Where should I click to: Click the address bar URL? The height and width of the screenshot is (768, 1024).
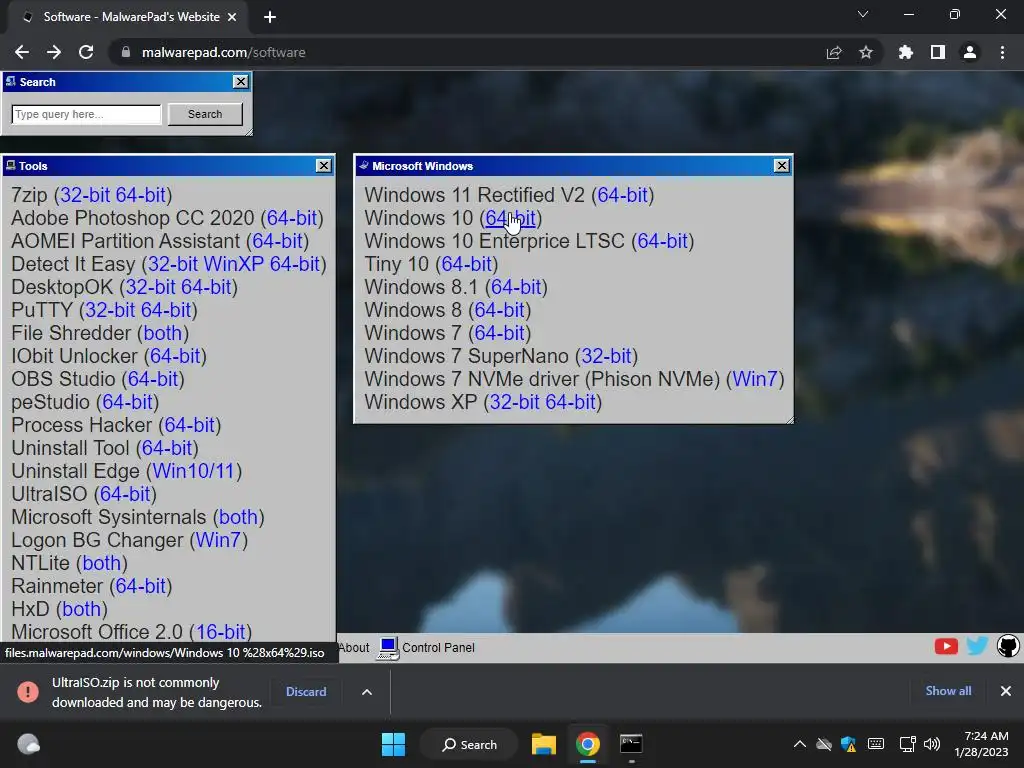(223, 52)
